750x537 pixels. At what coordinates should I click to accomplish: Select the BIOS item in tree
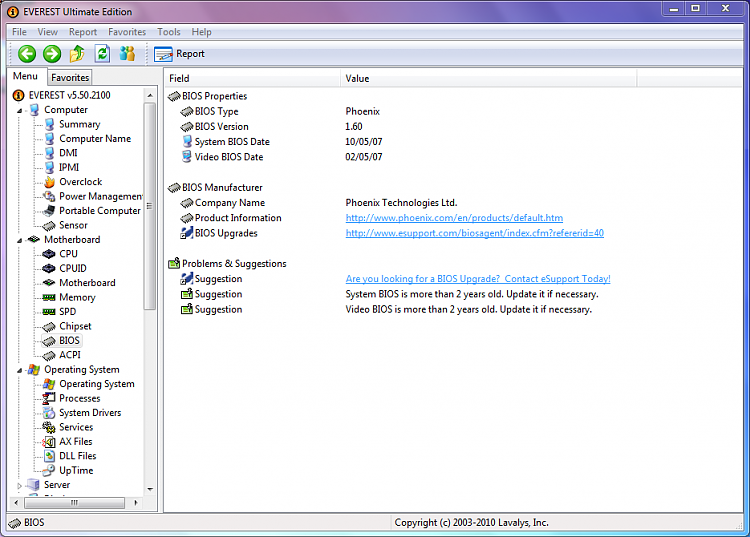coord(69,341)
